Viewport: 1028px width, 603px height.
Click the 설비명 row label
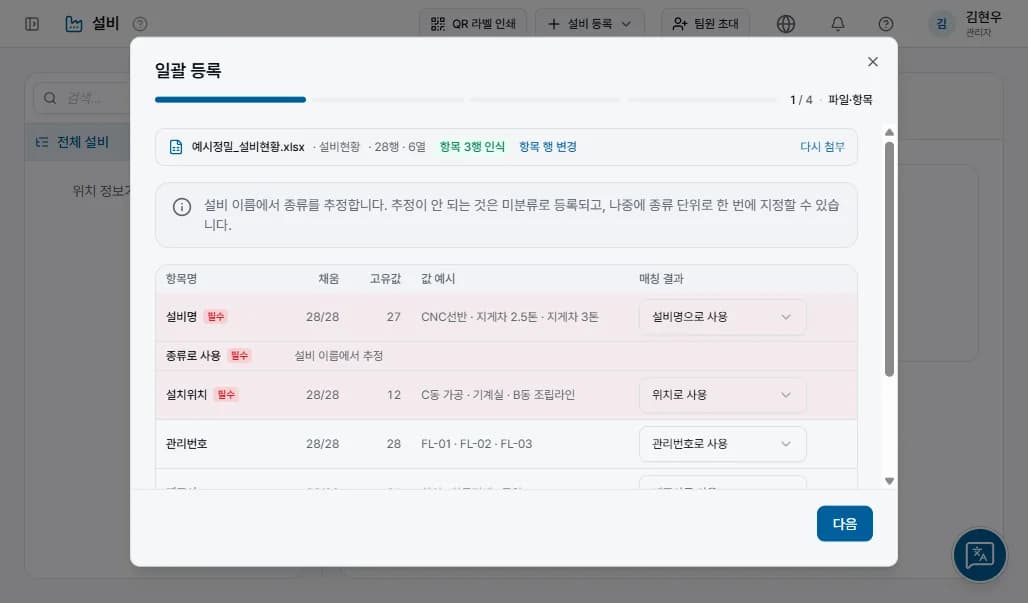(181, 317)
